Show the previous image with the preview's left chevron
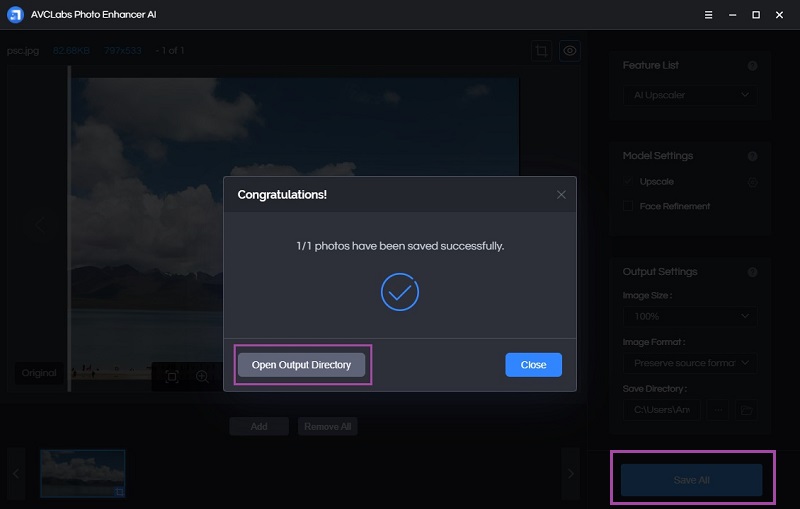 tap(40, 224)
